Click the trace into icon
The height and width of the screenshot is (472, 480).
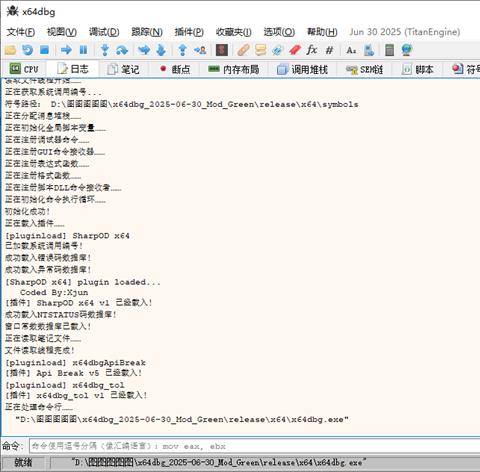(x=144, y=50)
